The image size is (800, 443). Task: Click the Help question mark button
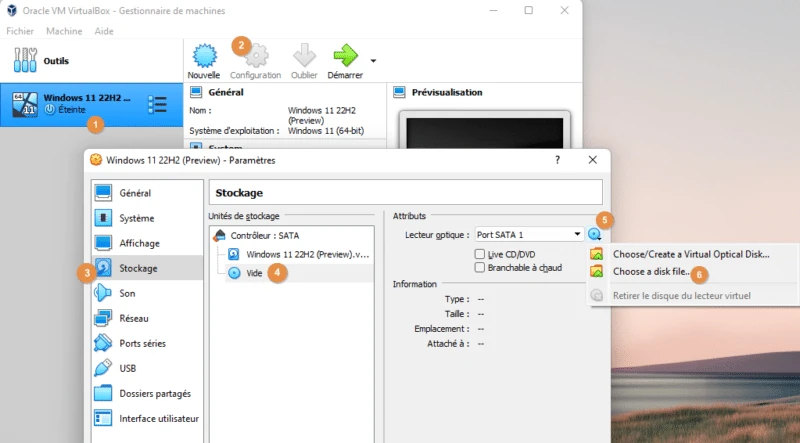557,159
